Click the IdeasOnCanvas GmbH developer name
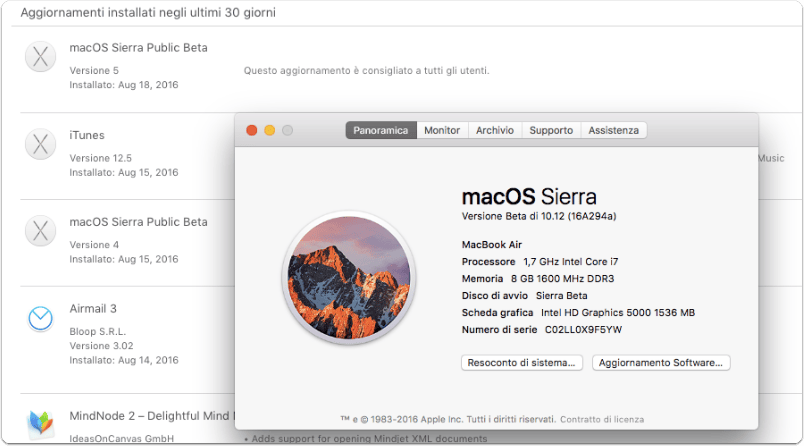The width and height of the screenshot is (804, 446). point(122,438)
